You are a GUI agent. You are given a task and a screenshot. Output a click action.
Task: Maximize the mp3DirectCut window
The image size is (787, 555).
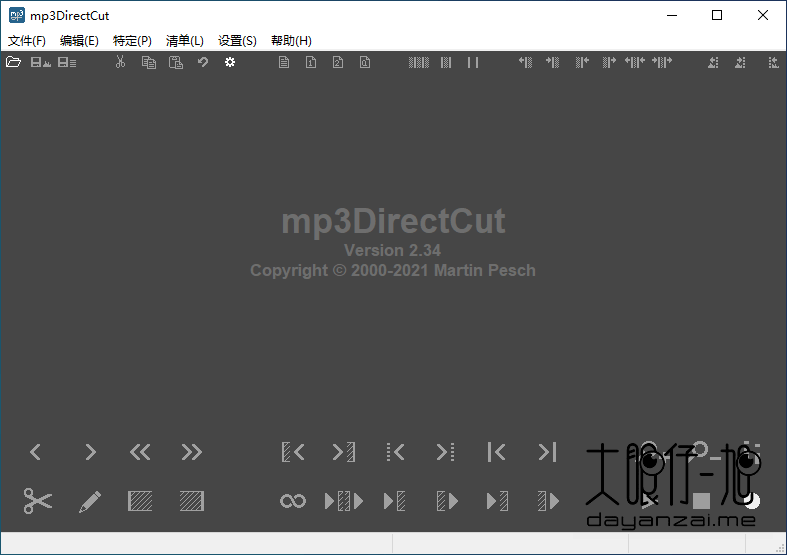click(717, 16)
